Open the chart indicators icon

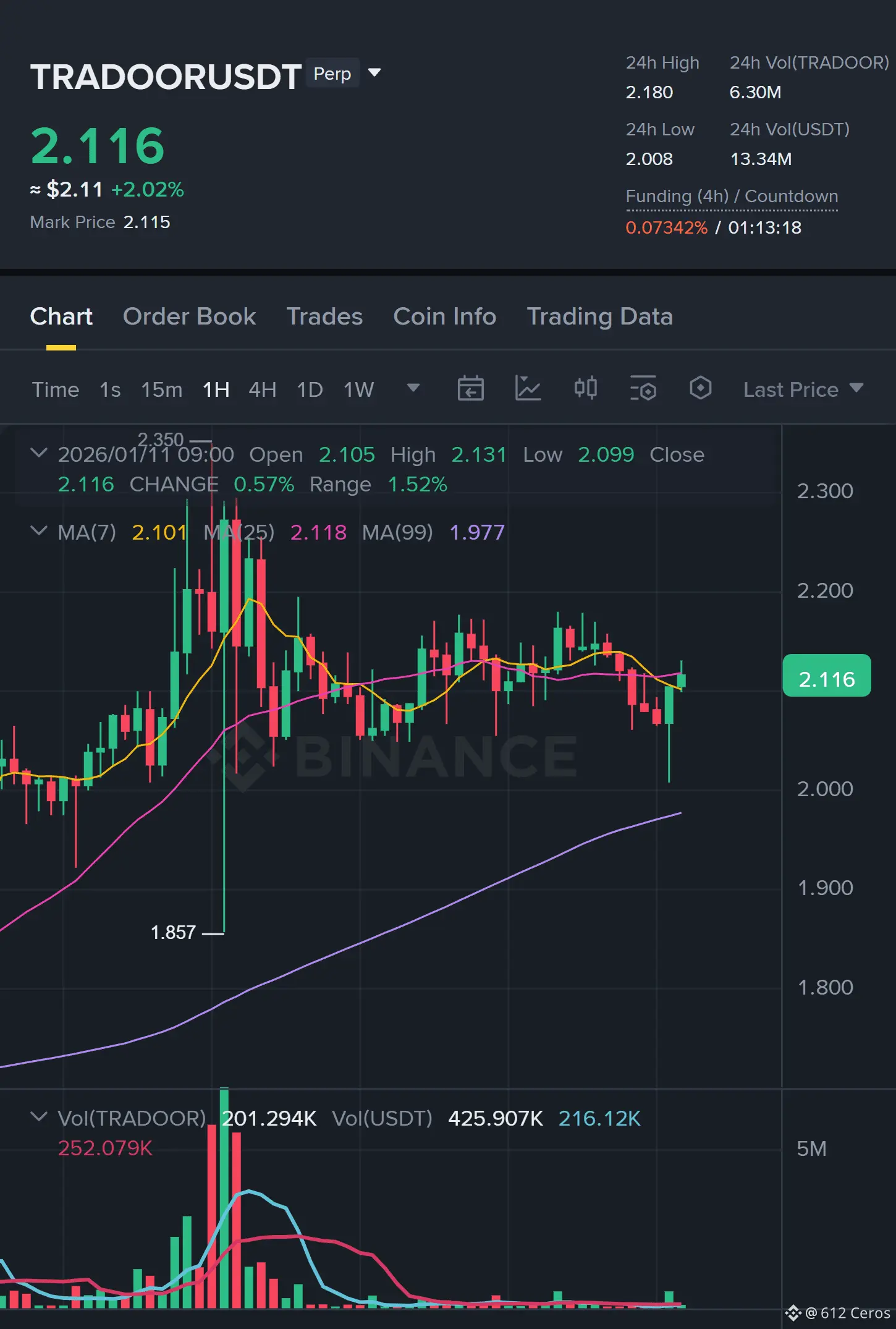click(x=528, y=389)
